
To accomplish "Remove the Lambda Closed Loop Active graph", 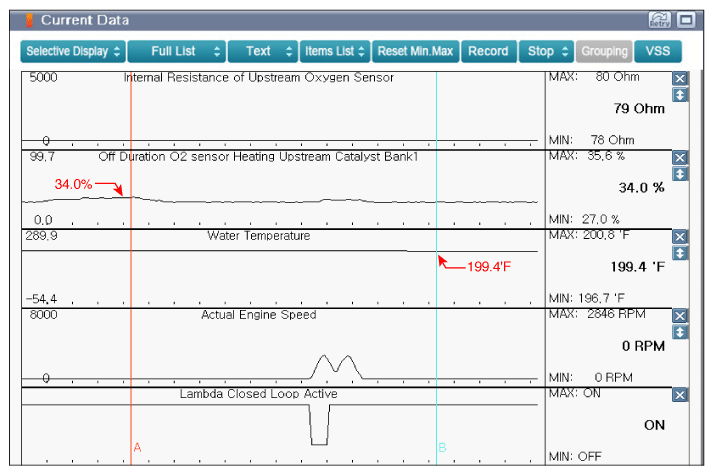I will (680, 395).
